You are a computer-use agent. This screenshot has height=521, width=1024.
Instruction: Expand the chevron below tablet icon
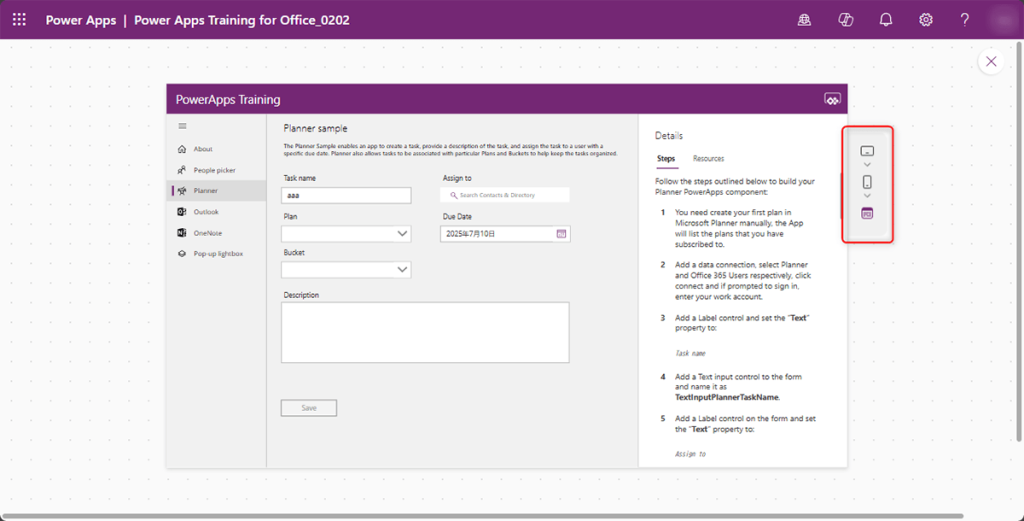(x=867, y=165)
